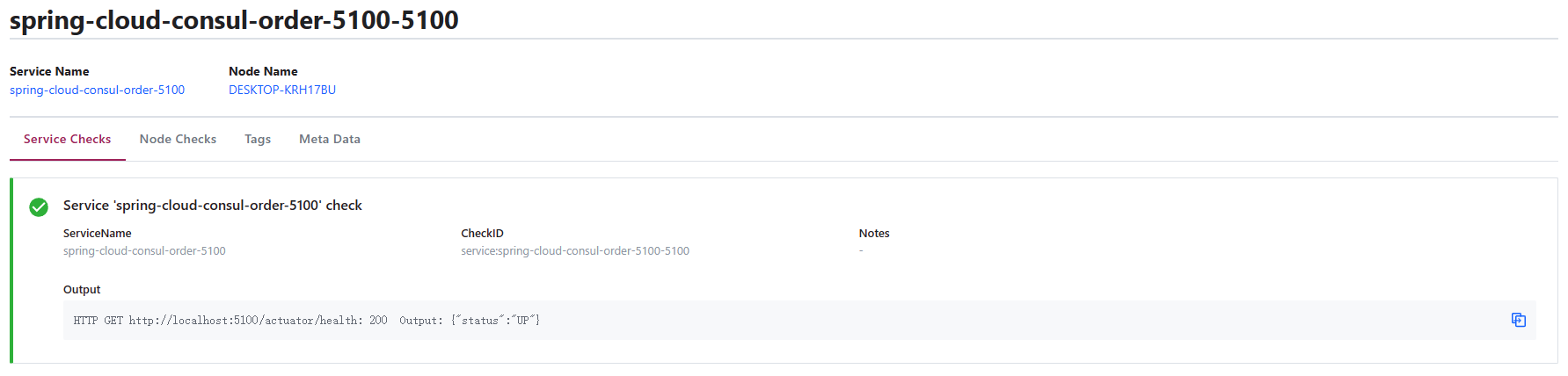Click the Output label
The image size is (1568, 376).
pos(82,289)
